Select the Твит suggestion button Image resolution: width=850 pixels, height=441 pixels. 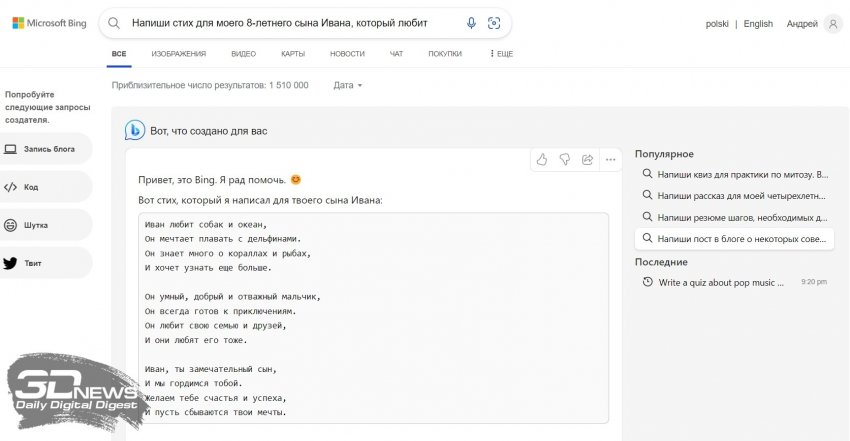point(46,263)
